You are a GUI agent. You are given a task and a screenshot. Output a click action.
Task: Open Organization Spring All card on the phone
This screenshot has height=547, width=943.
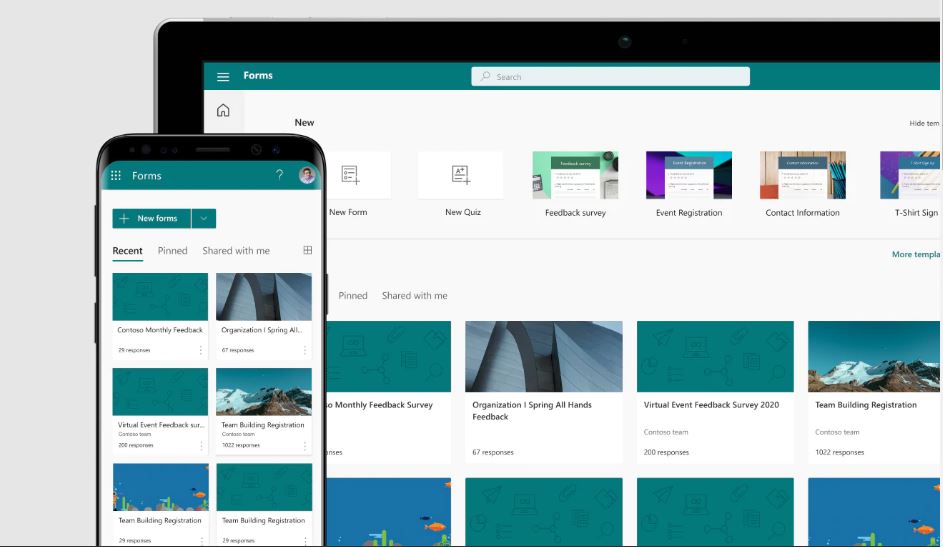tap(263, 316)
